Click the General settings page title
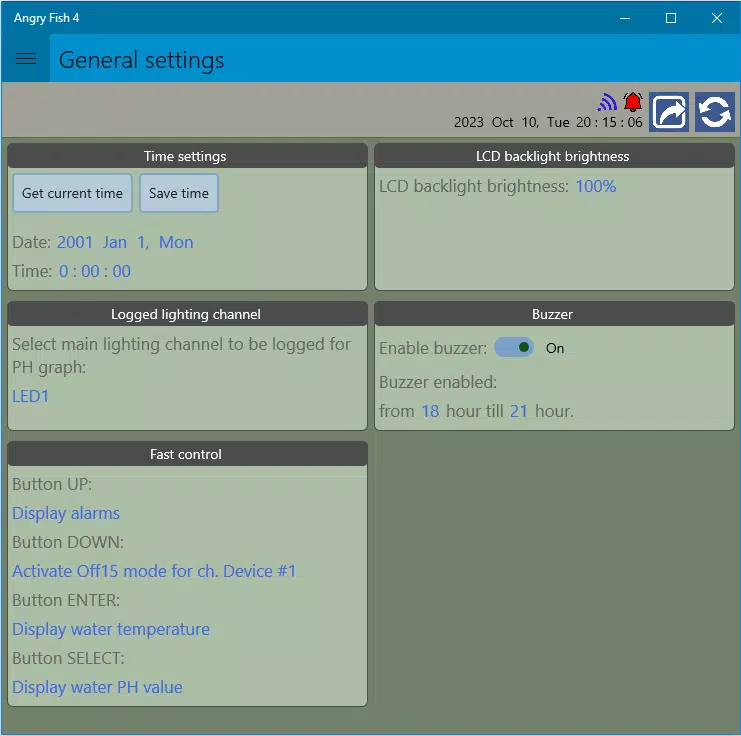 [x=141, y=60]
